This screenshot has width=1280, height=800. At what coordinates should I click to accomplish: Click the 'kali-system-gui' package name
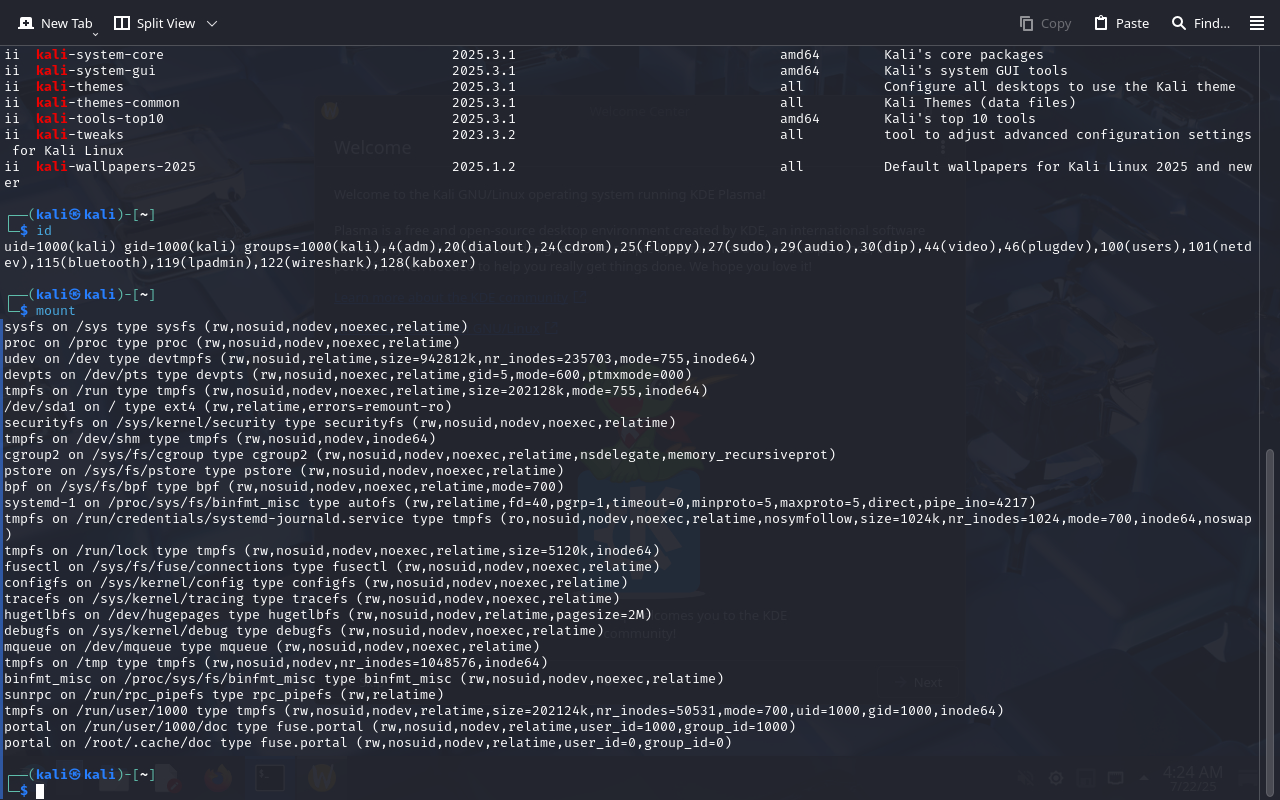click(96, 71)
